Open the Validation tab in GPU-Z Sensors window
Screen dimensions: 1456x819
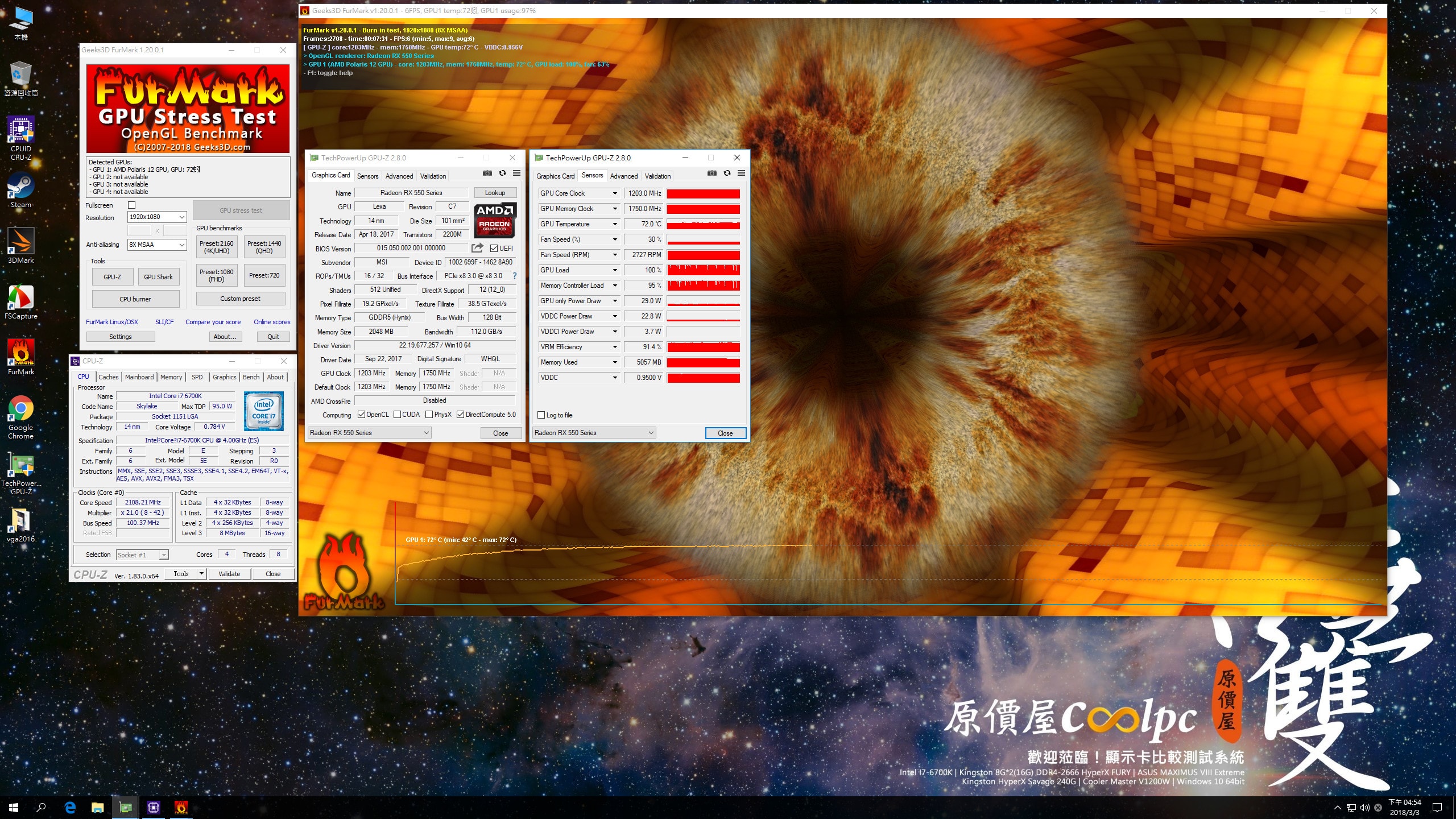pyautogui.click(x=658, y=176)
